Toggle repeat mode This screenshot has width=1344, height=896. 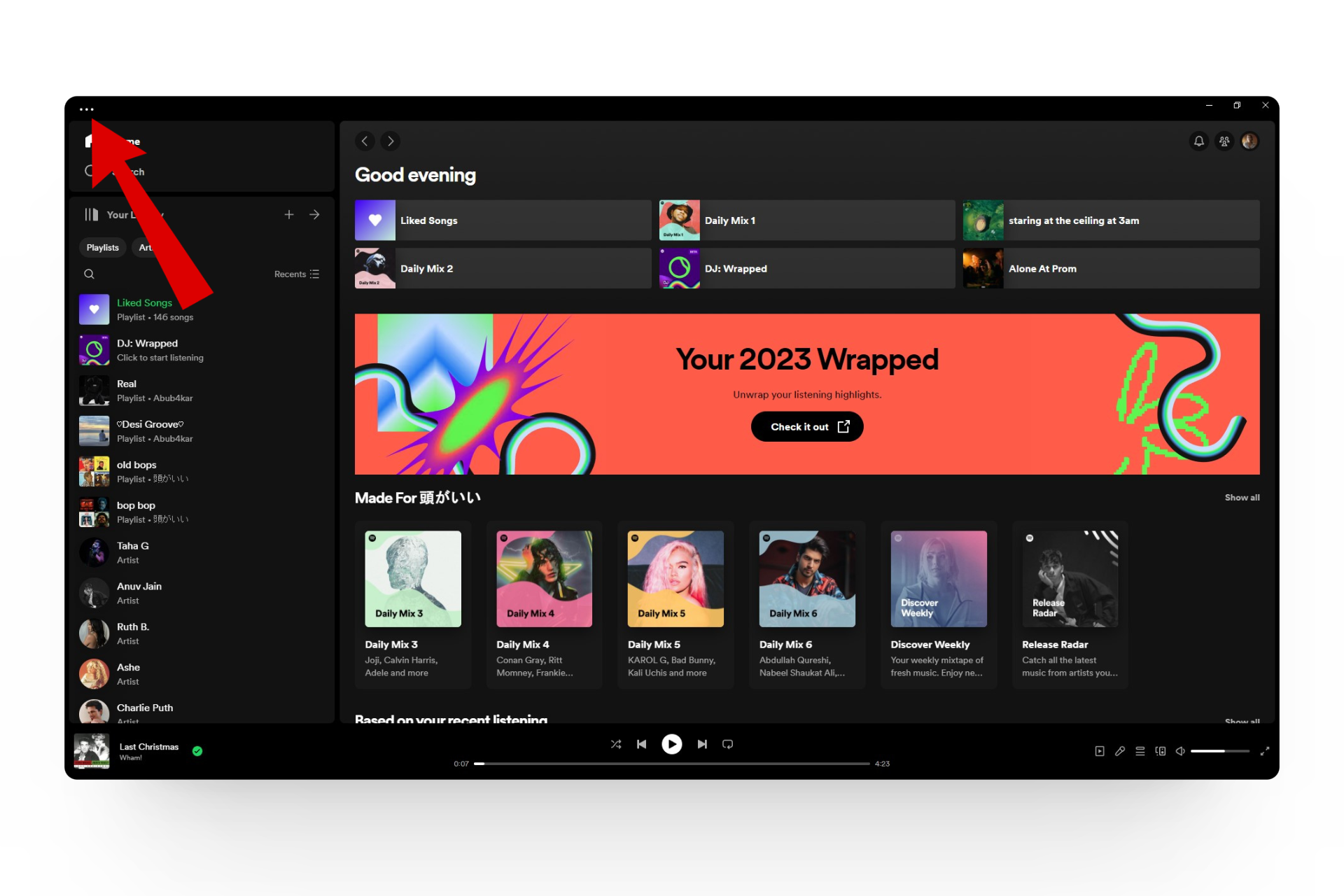[x=727, y=744]
